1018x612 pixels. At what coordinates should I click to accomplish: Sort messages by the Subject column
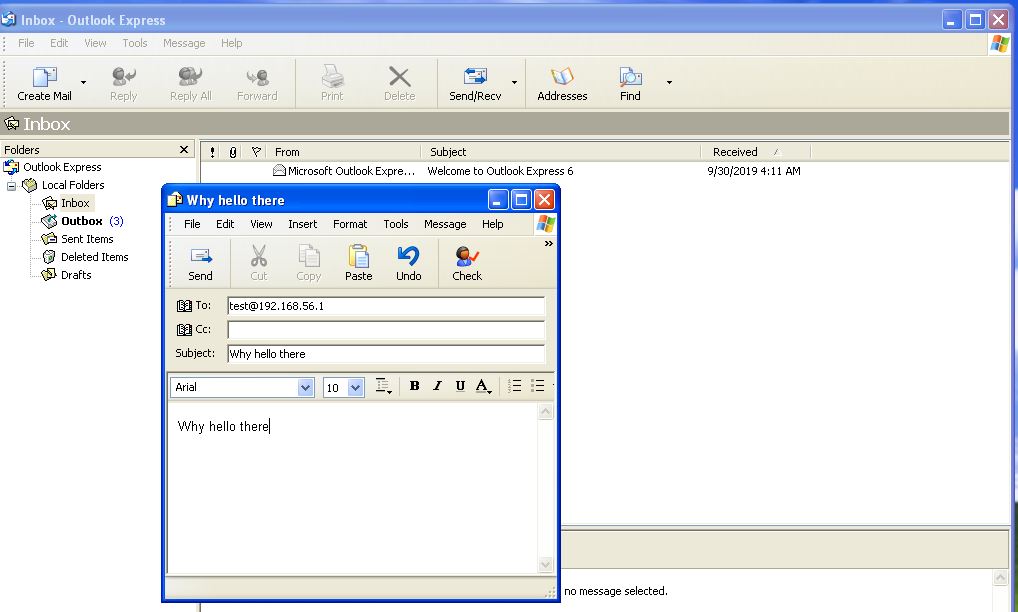coord(561,152)
